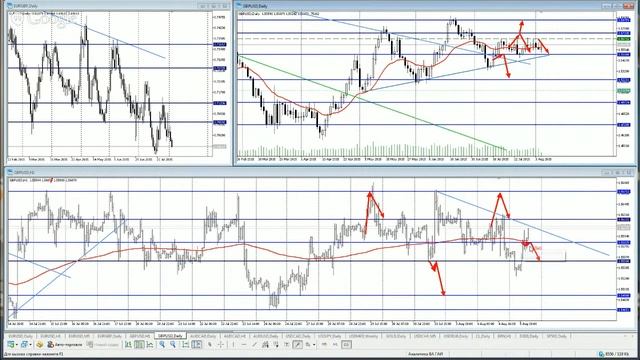The image size is (640, 360).
Task: Select the Equidistant Channel tool
Action: click(265, 344)
